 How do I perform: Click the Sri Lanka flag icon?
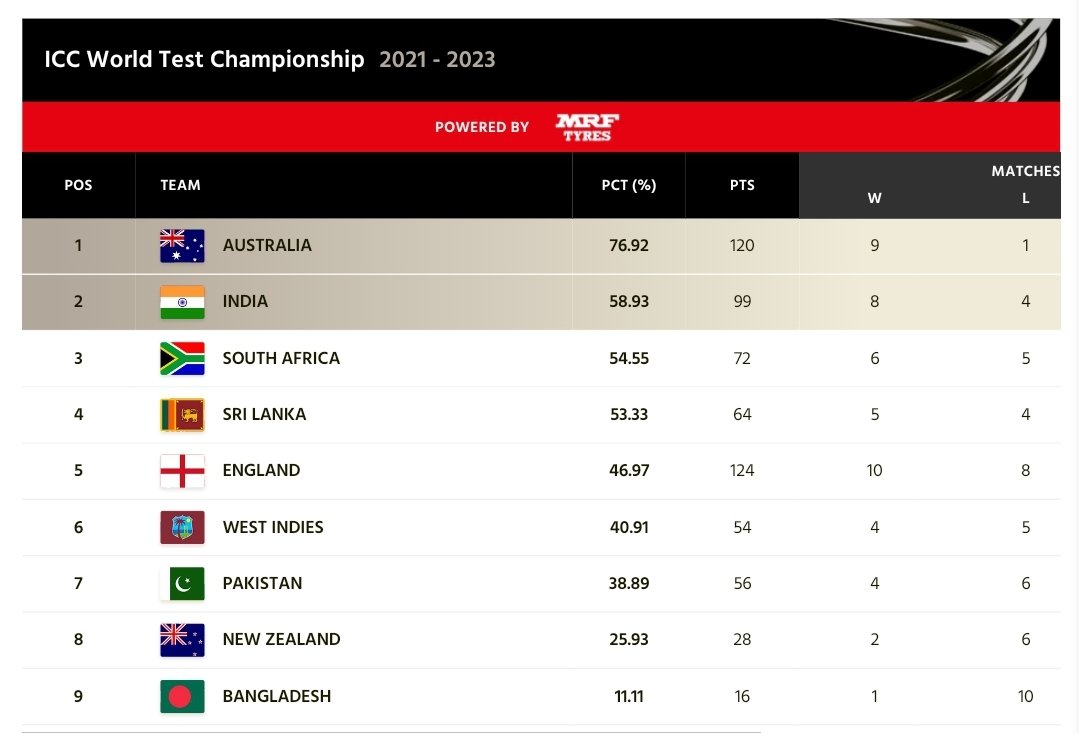pos(182,415)
